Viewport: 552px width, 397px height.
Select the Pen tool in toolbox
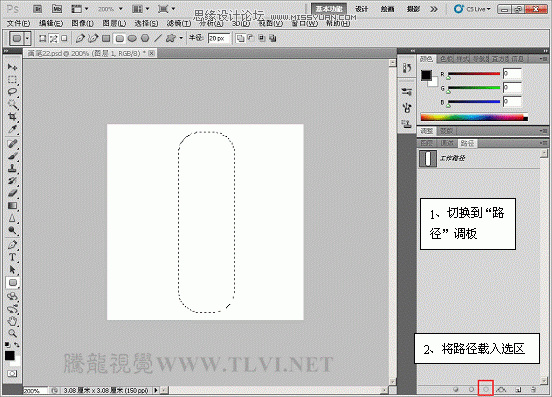12,245
